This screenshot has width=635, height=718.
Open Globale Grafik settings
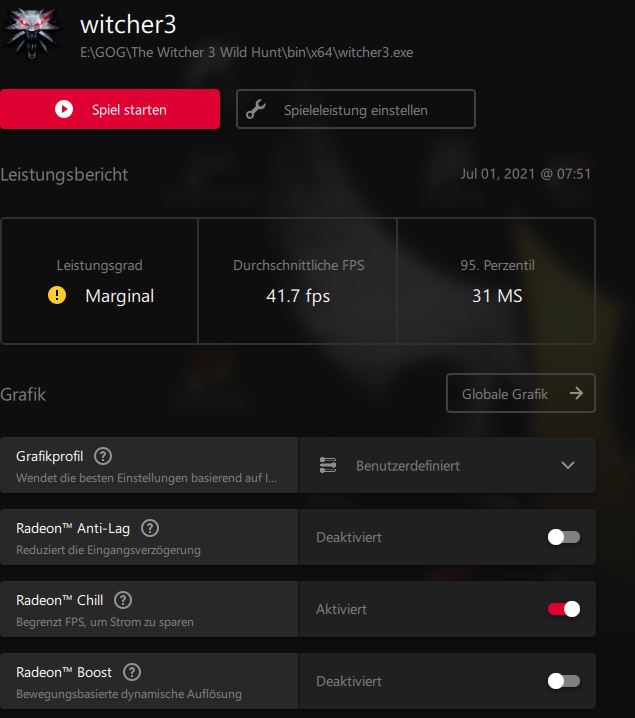(521, 393)
